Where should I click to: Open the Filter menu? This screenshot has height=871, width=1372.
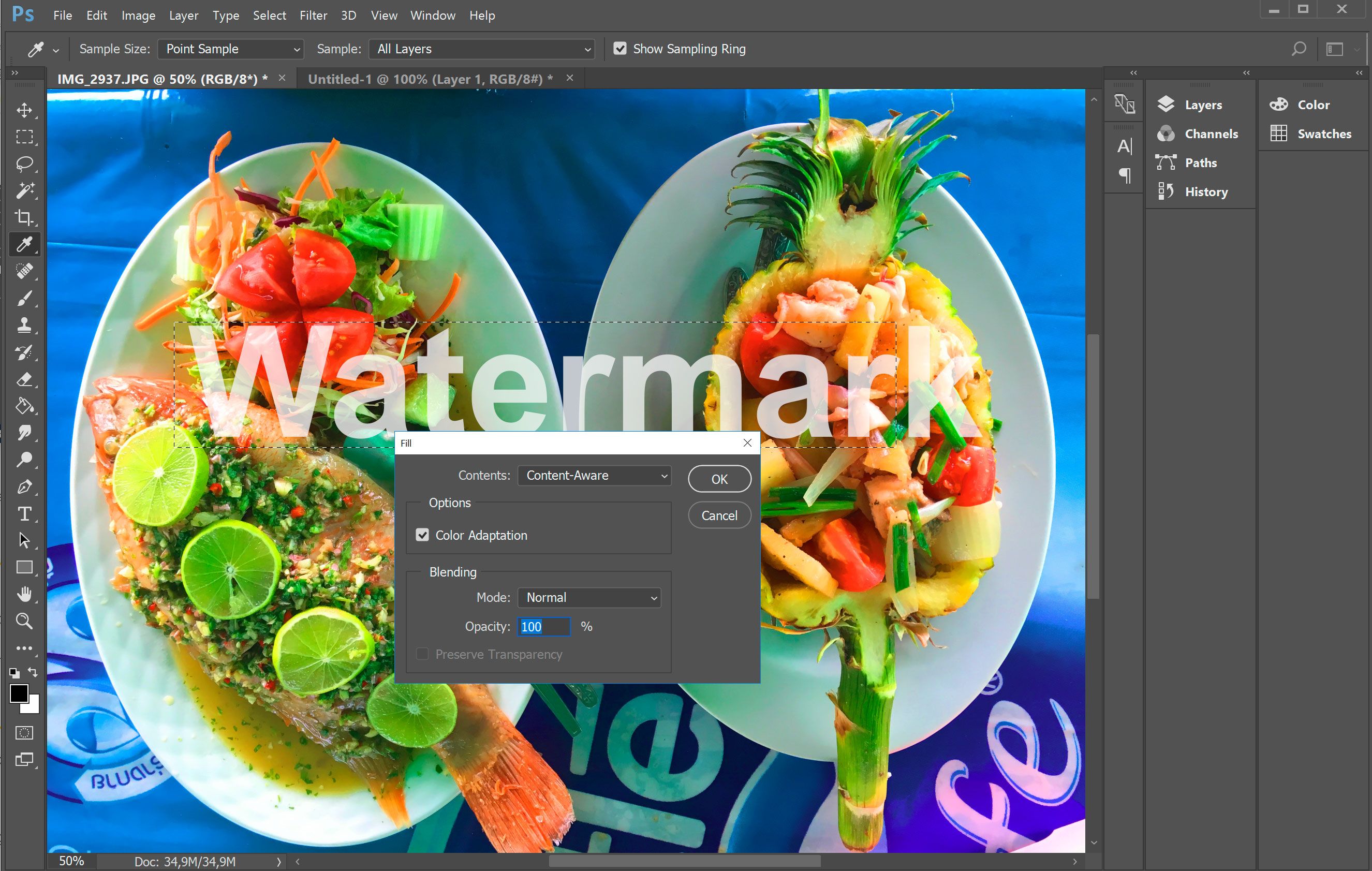(314, 15)
